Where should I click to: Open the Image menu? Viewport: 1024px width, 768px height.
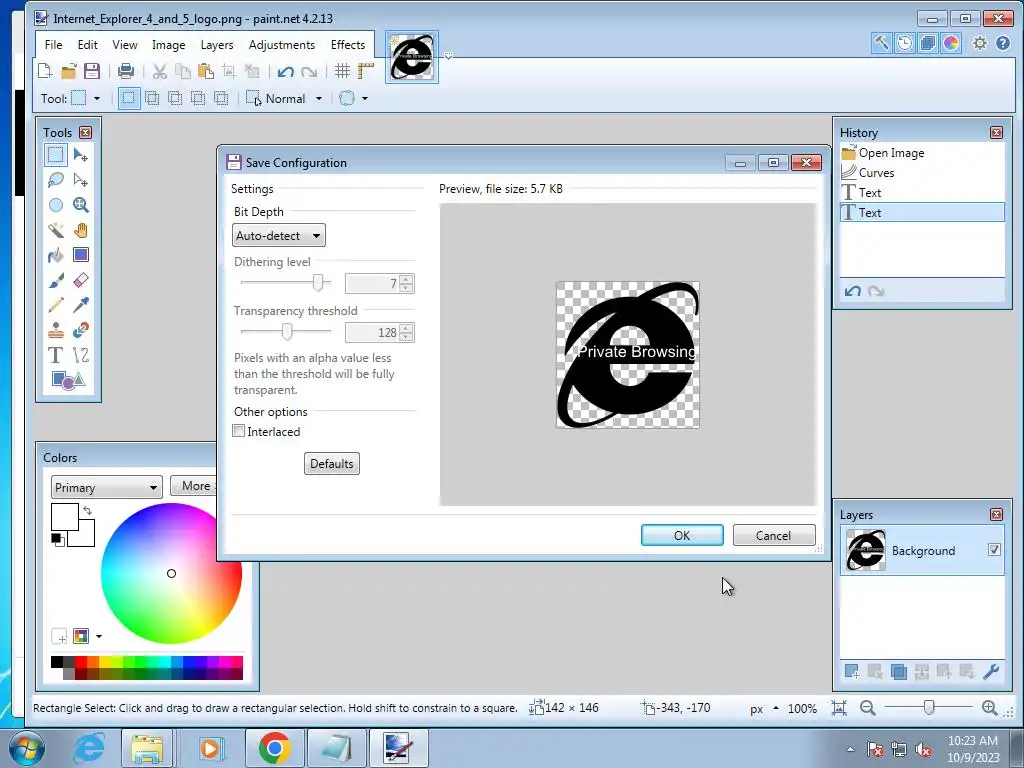(x=168, y=44)
